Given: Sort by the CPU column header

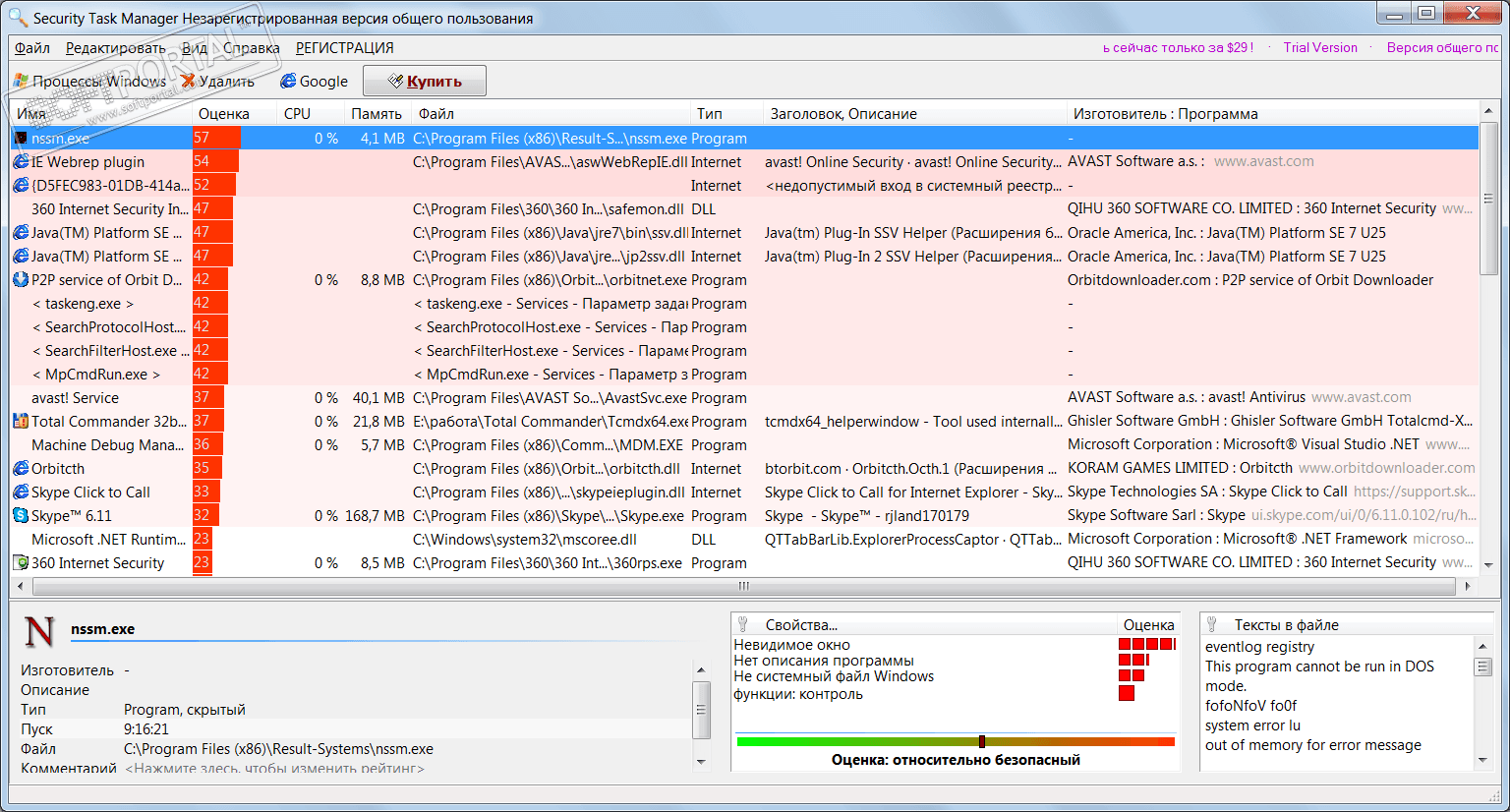Looking at the screenshot, I should click(x=310, y=114).
